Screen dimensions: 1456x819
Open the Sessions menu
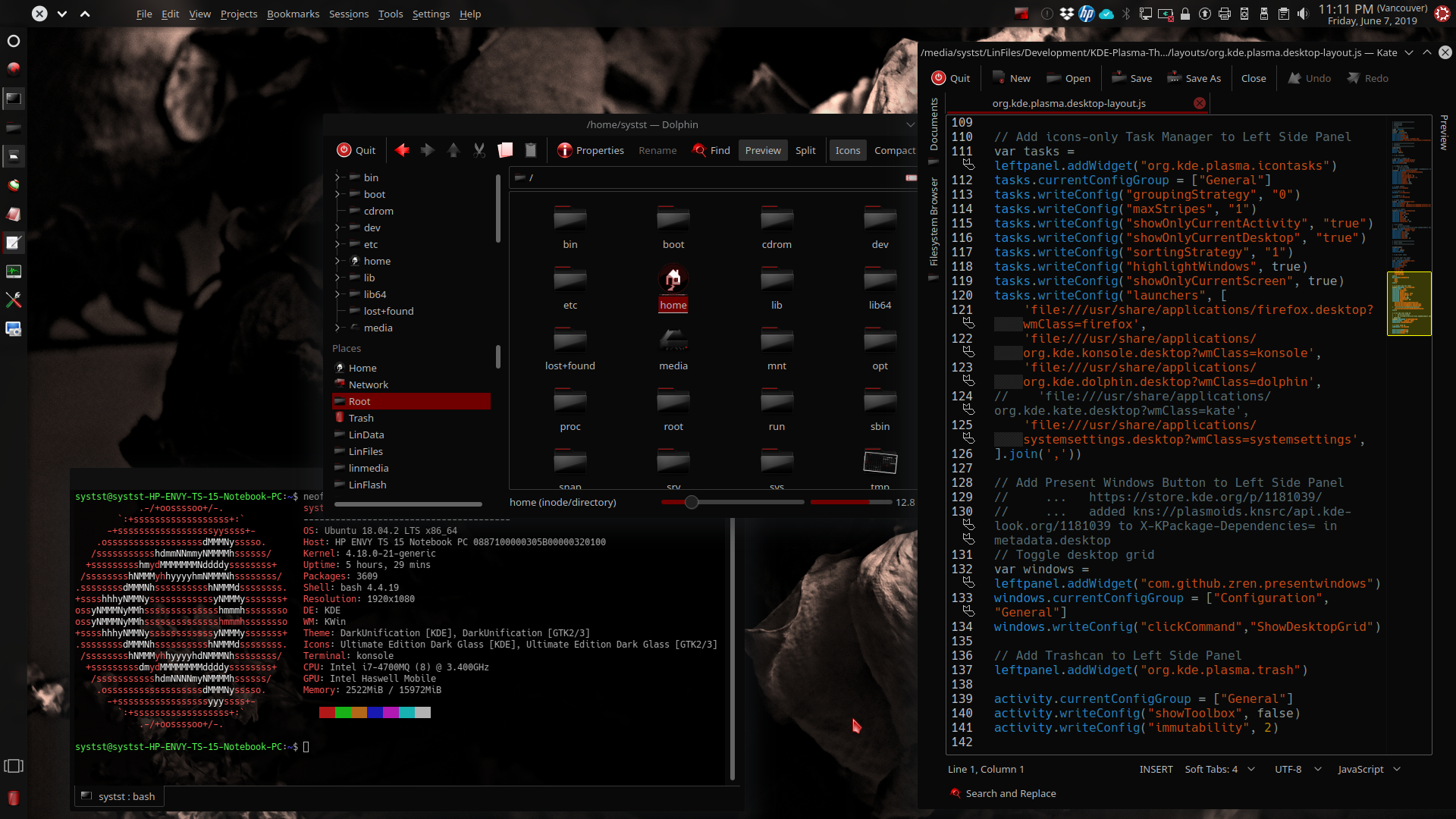coord(348,14)
